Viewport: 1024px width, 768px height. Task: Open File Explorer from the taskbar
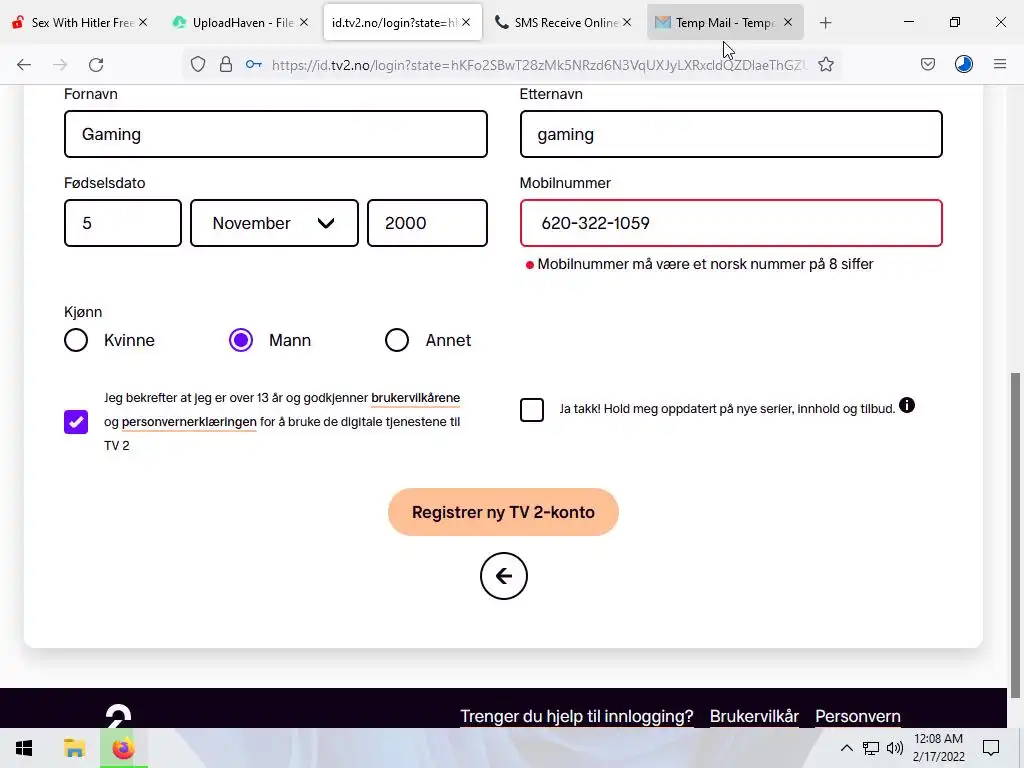(74, 748)
